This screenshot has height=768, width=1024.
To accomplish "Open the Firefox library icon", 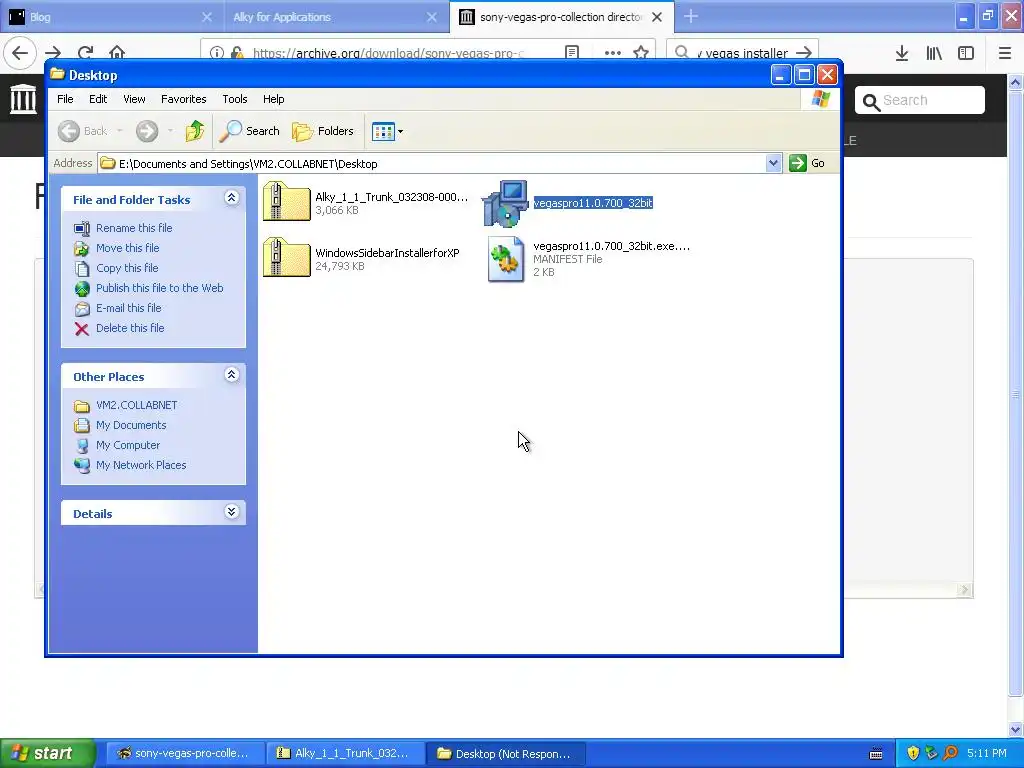I will [934, 53].
